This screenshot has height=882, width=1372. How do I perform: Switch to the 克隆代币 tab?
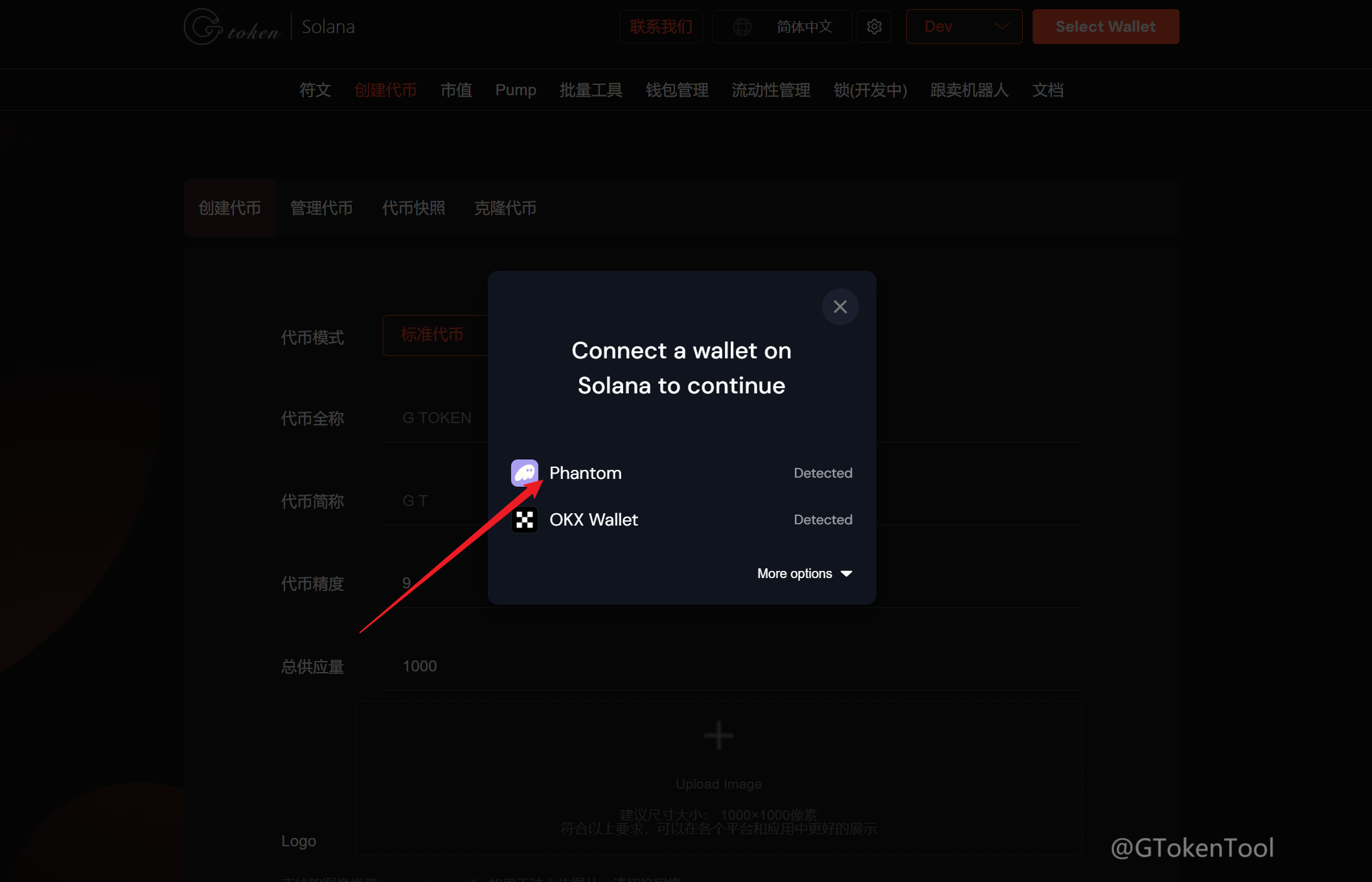(505, 208)
